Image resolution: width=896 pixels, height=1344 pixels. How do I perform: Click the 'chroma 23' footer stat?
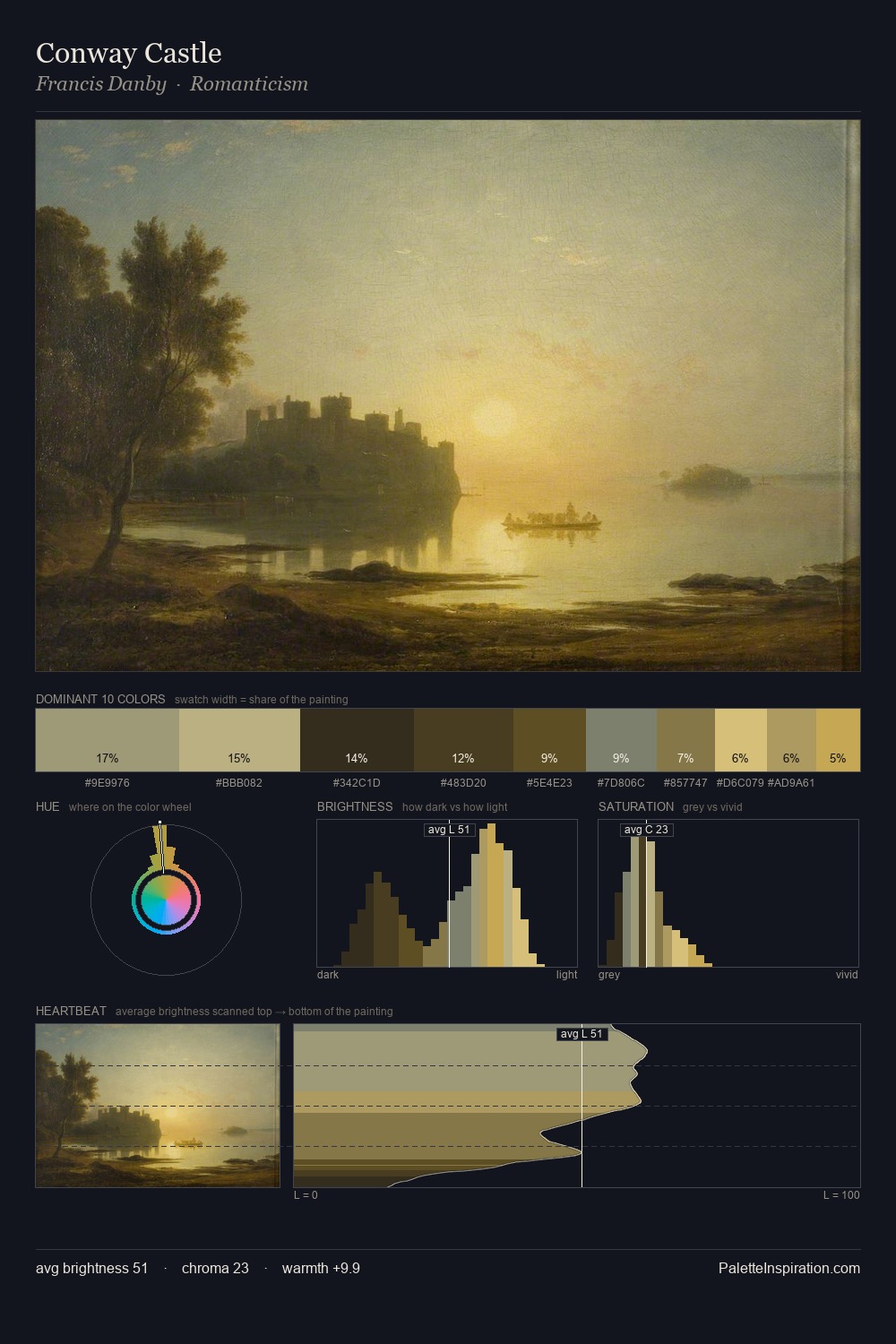pos(215,1268)
